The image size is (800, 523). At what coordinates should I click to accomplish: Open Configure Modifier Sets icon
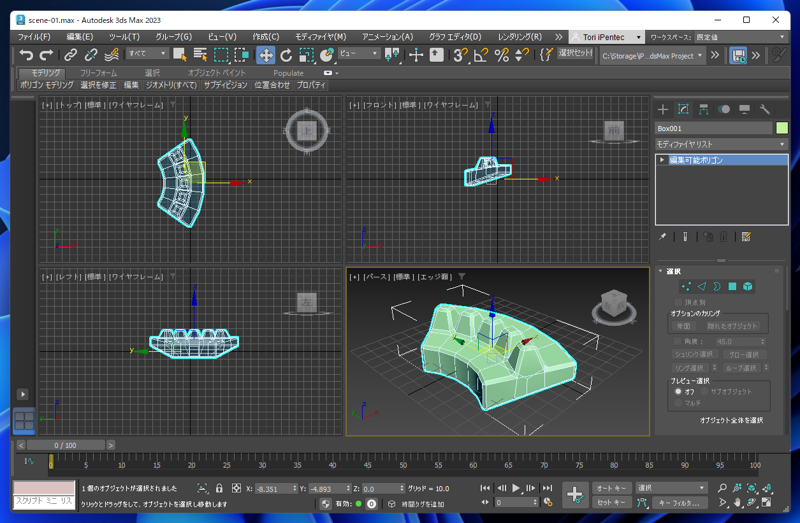click(x=746, y=237)
